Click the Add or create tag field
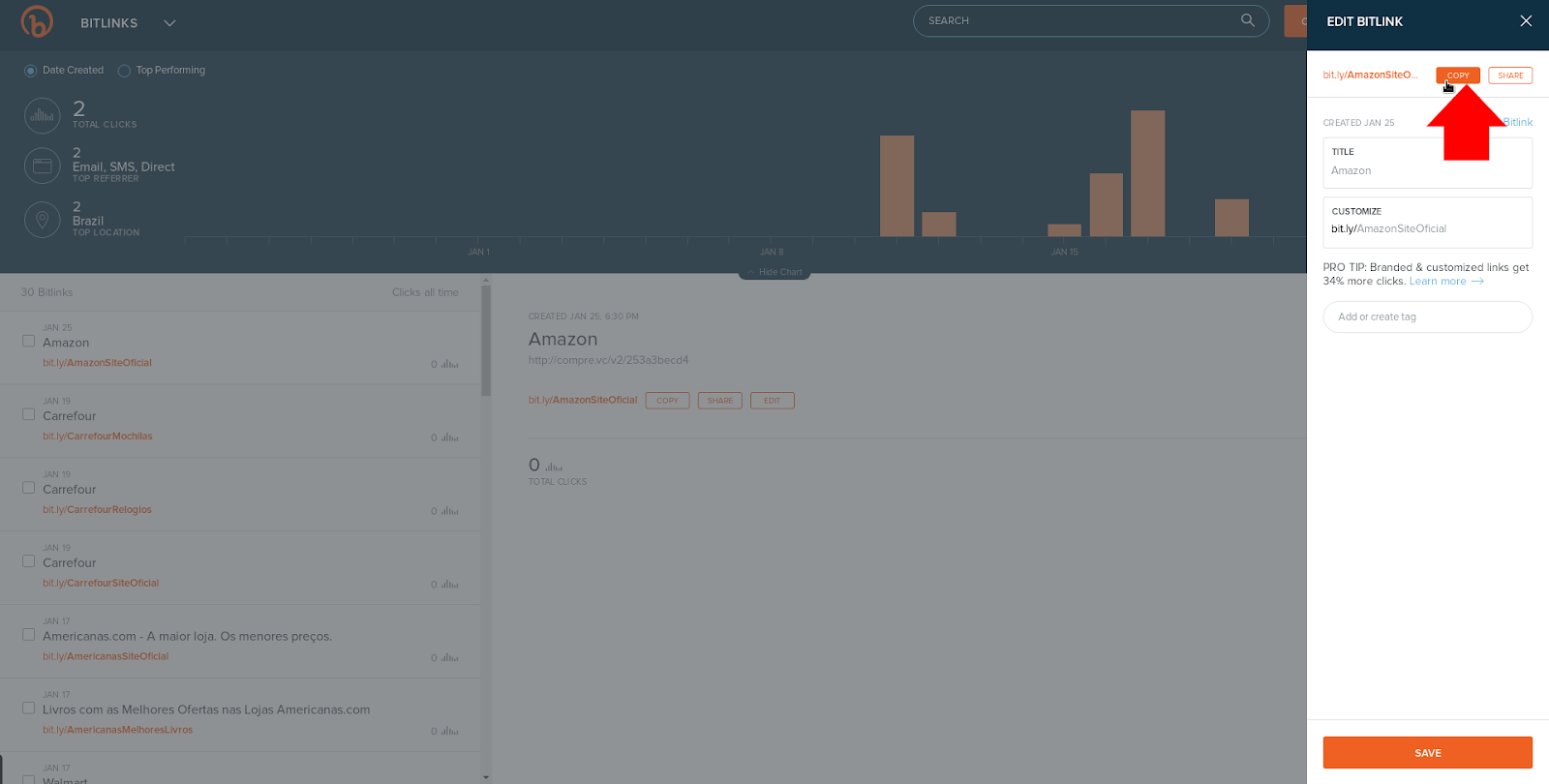 pyautogui.click(x=1427, y=317)
